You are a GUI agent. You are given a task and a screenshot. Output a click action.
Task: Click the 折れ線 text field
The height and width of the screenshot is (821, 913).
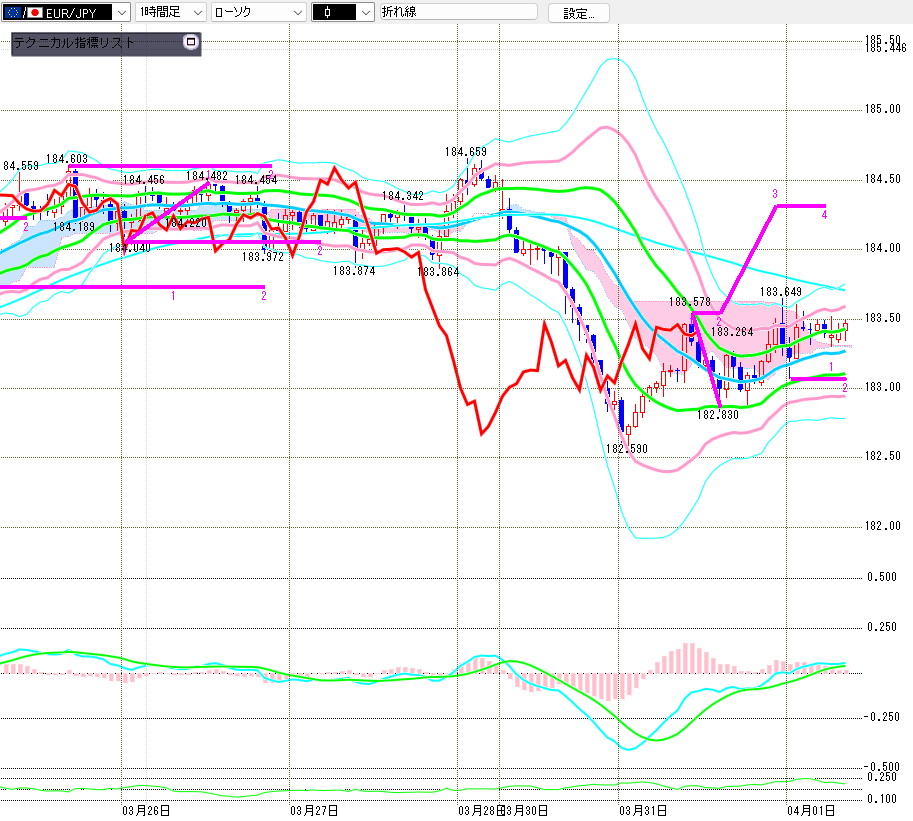[x=457, y=12]
